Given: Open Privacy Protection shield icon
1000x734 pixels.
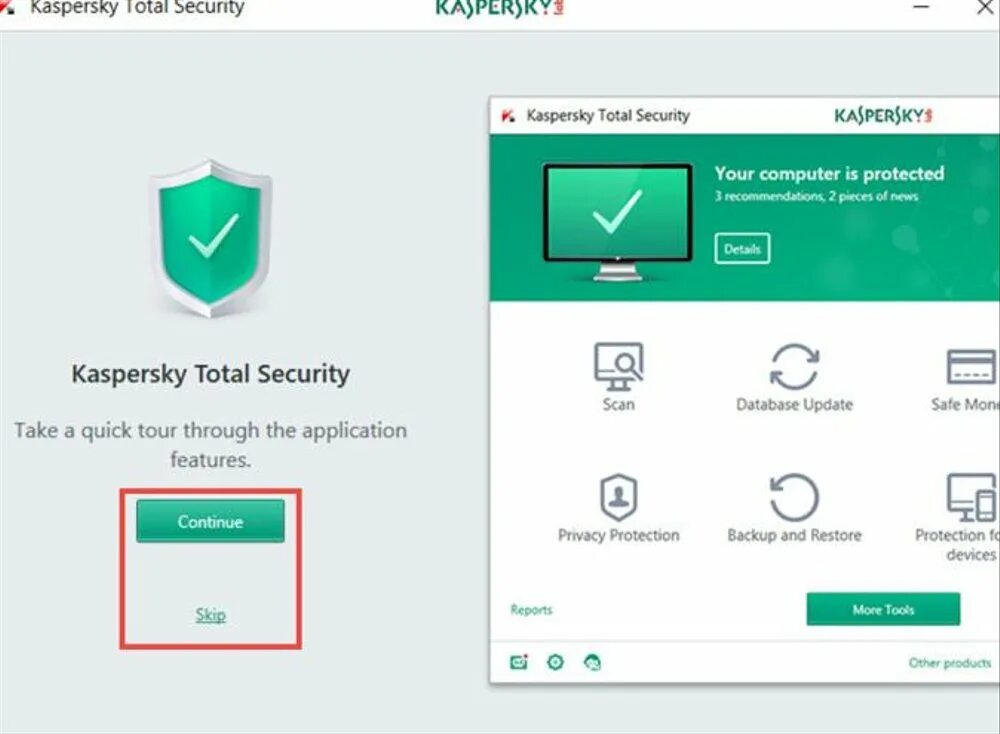Looking at the screenshot, I should [618, 497].
